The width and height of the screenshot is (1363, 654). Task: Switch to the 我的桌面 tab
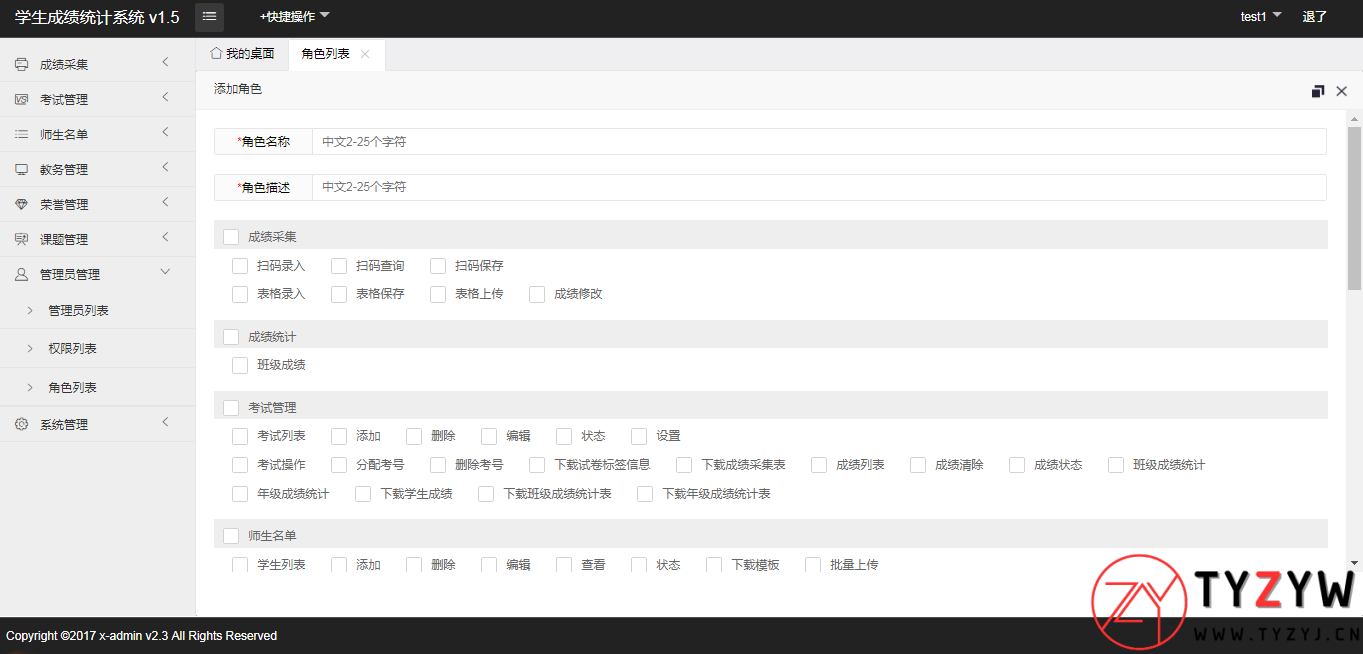[242, 54]
